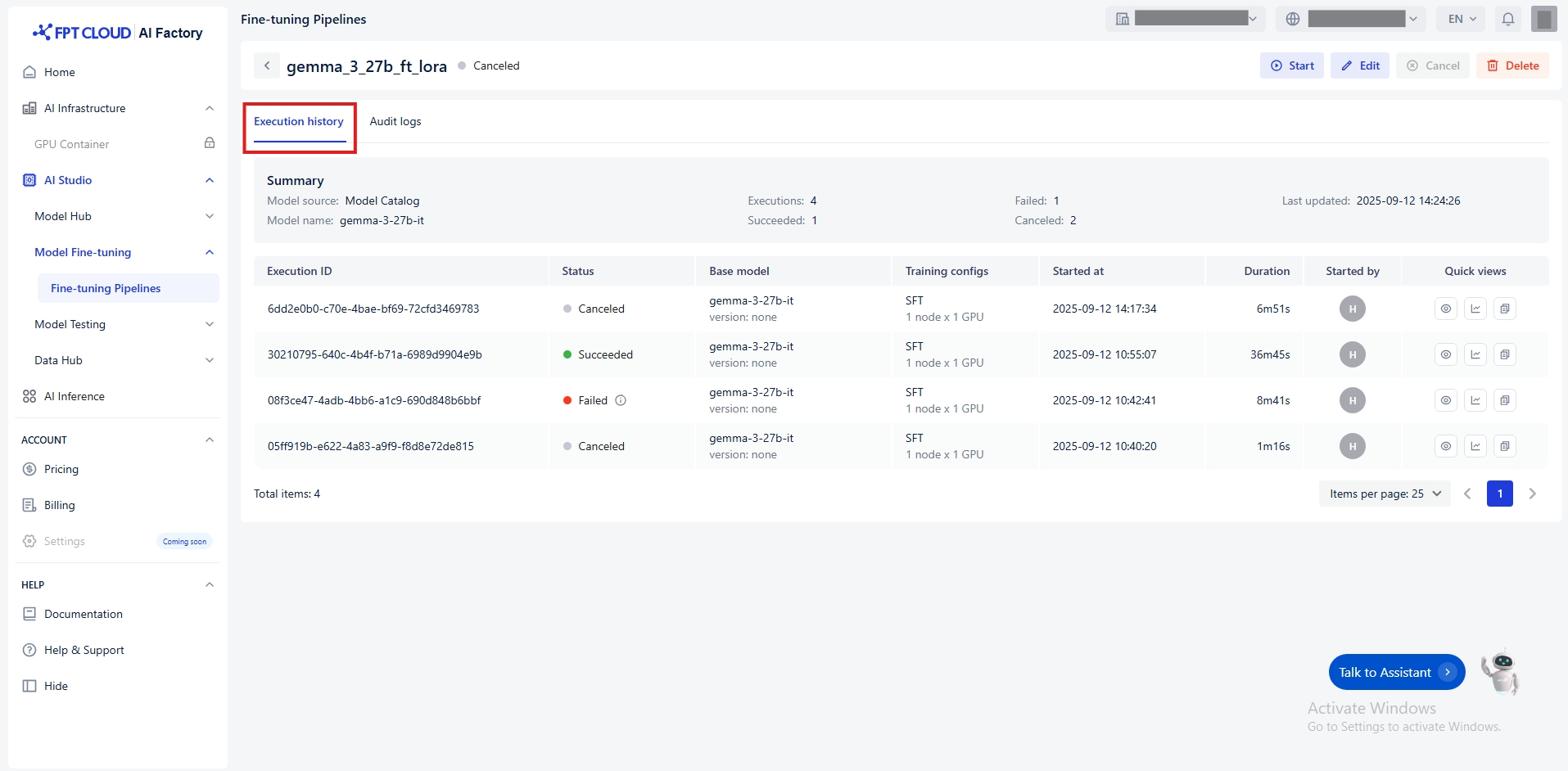Click the info icon next to Failed status
Screen dimensions: 1568x771
(621, 400)
